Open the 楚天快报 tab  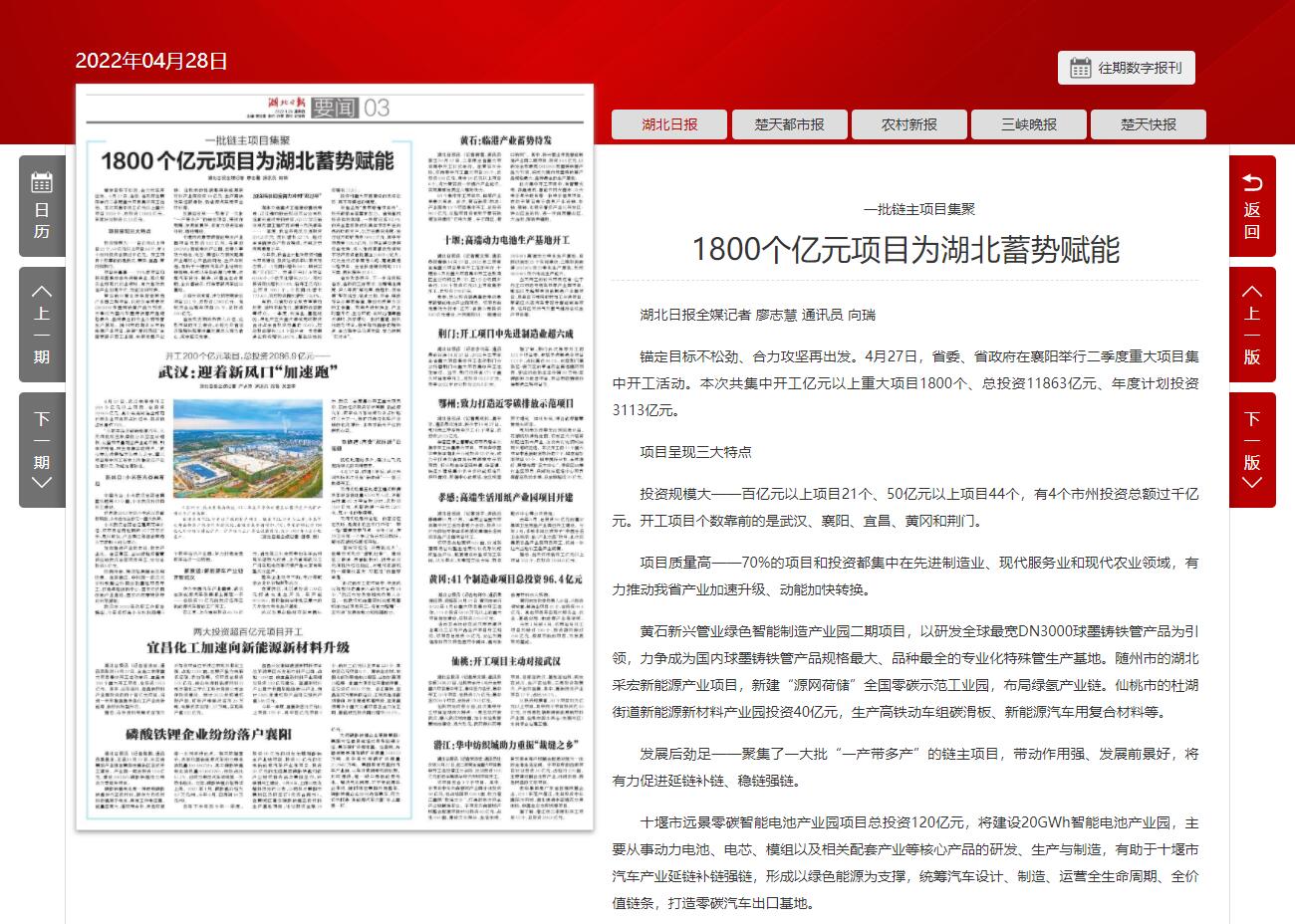[x=1148, y=124]
